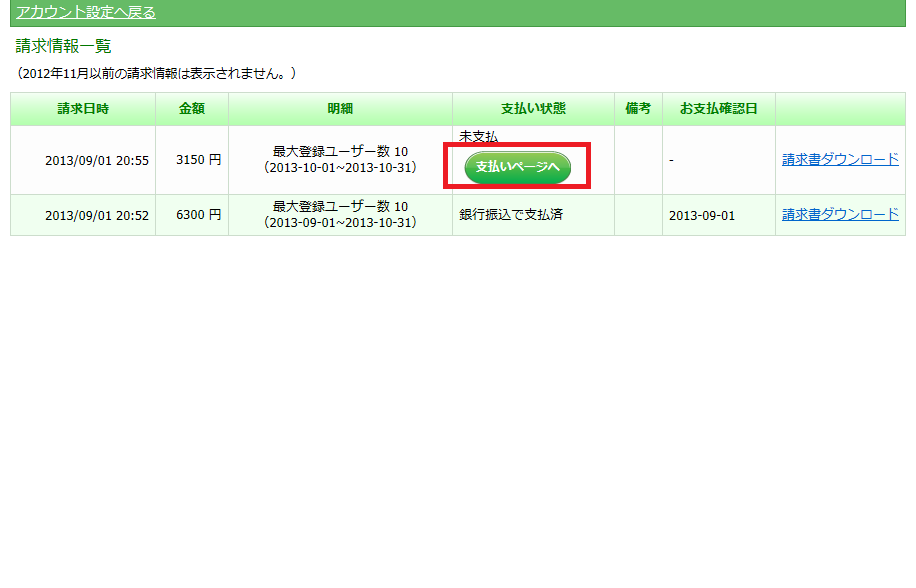Screen dimensions: 916x588
Task: Open the 支払いページへ button
Action: tap(518, 167)
